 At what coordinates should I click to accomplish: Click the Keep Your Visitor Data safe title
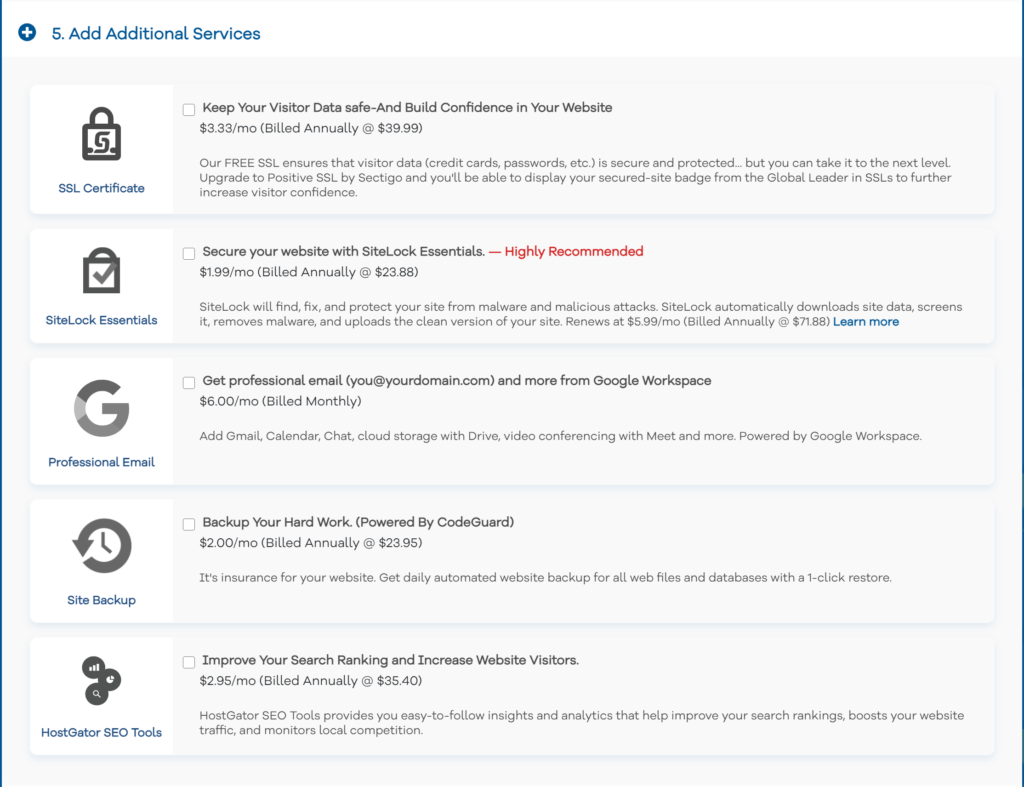click(407, 108)
